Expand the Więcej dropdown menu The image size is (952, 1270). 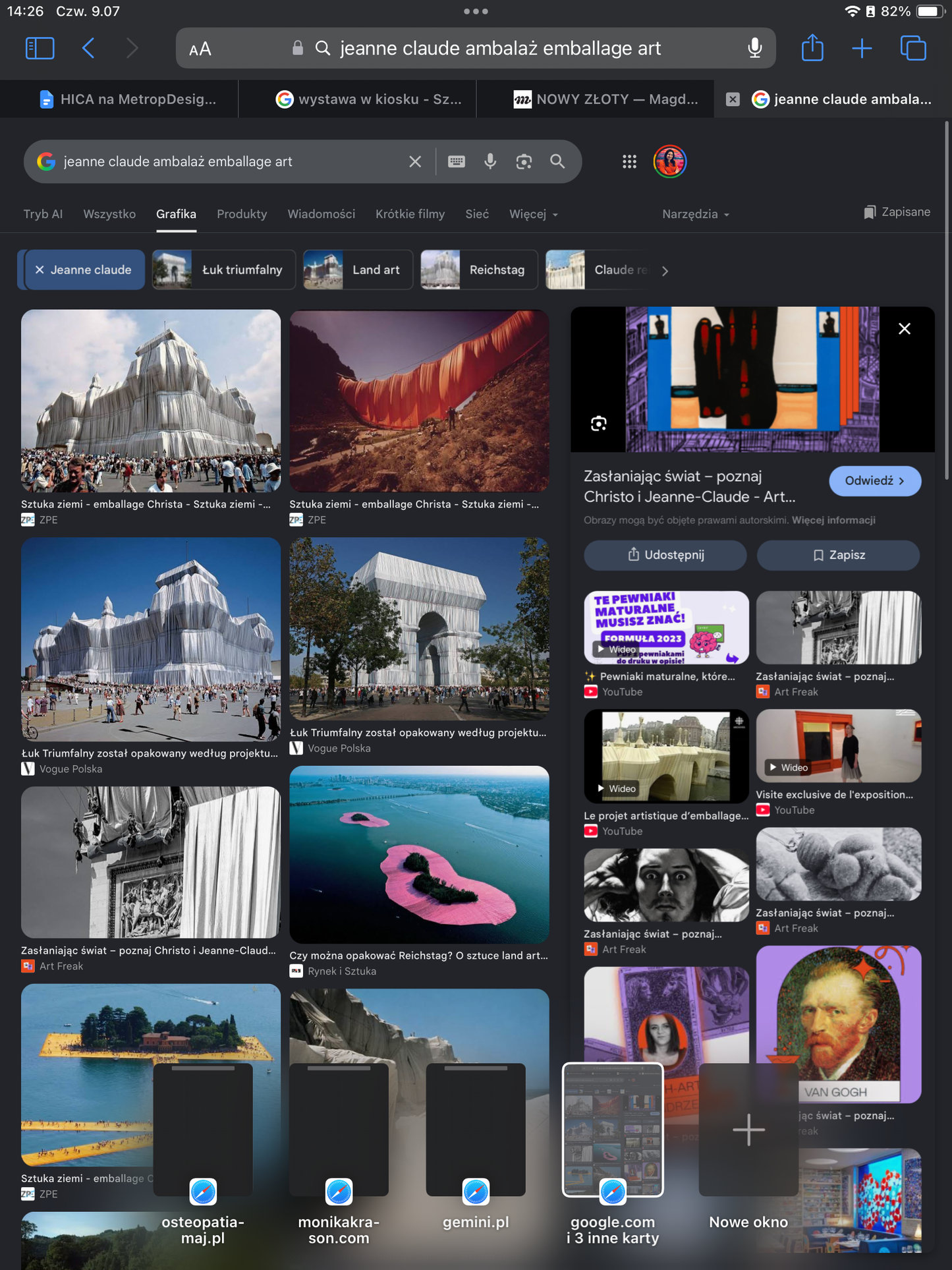click(534, 214)
